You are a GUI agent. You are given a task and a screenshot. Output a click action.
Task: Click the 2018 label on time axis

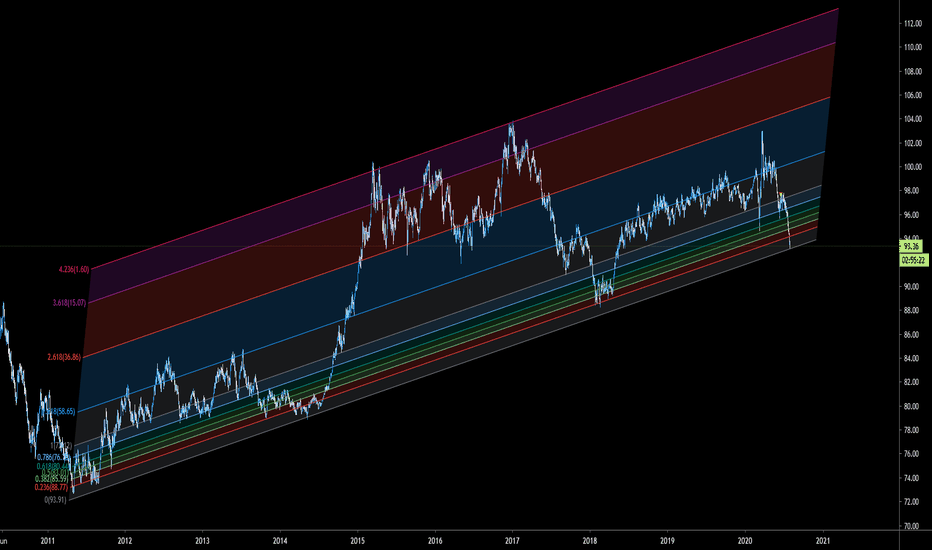[x=590, y=541]
